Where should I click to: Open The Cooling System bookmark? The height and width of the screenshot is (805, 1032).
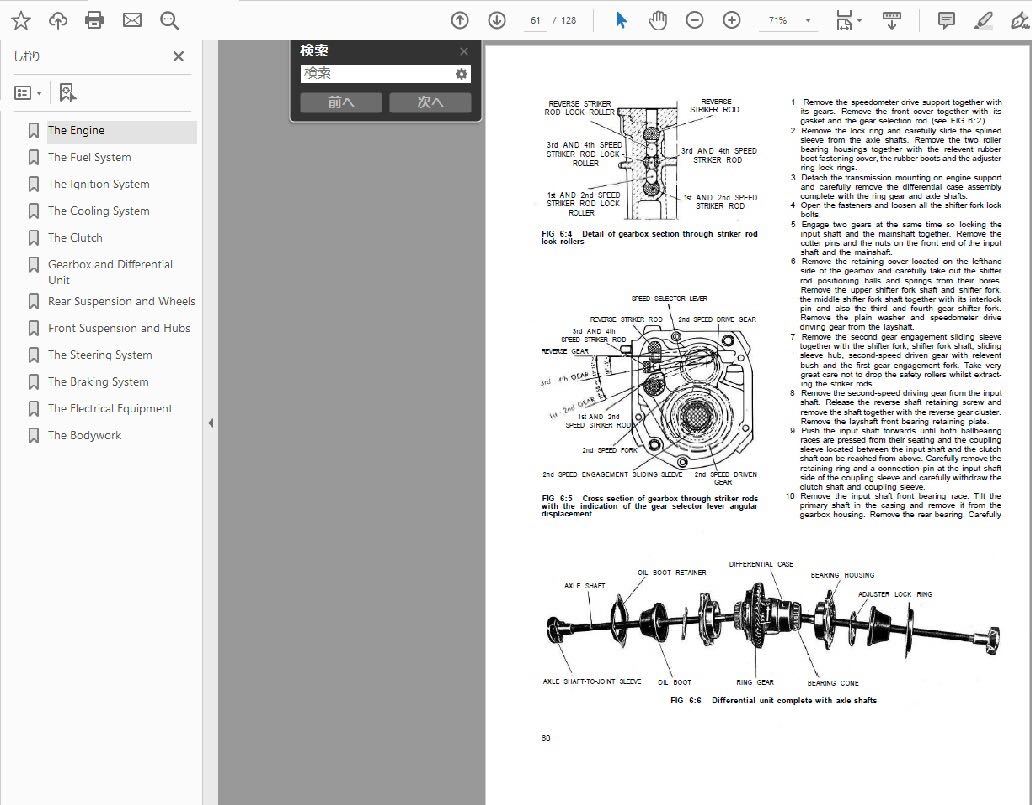pos(99,211)
